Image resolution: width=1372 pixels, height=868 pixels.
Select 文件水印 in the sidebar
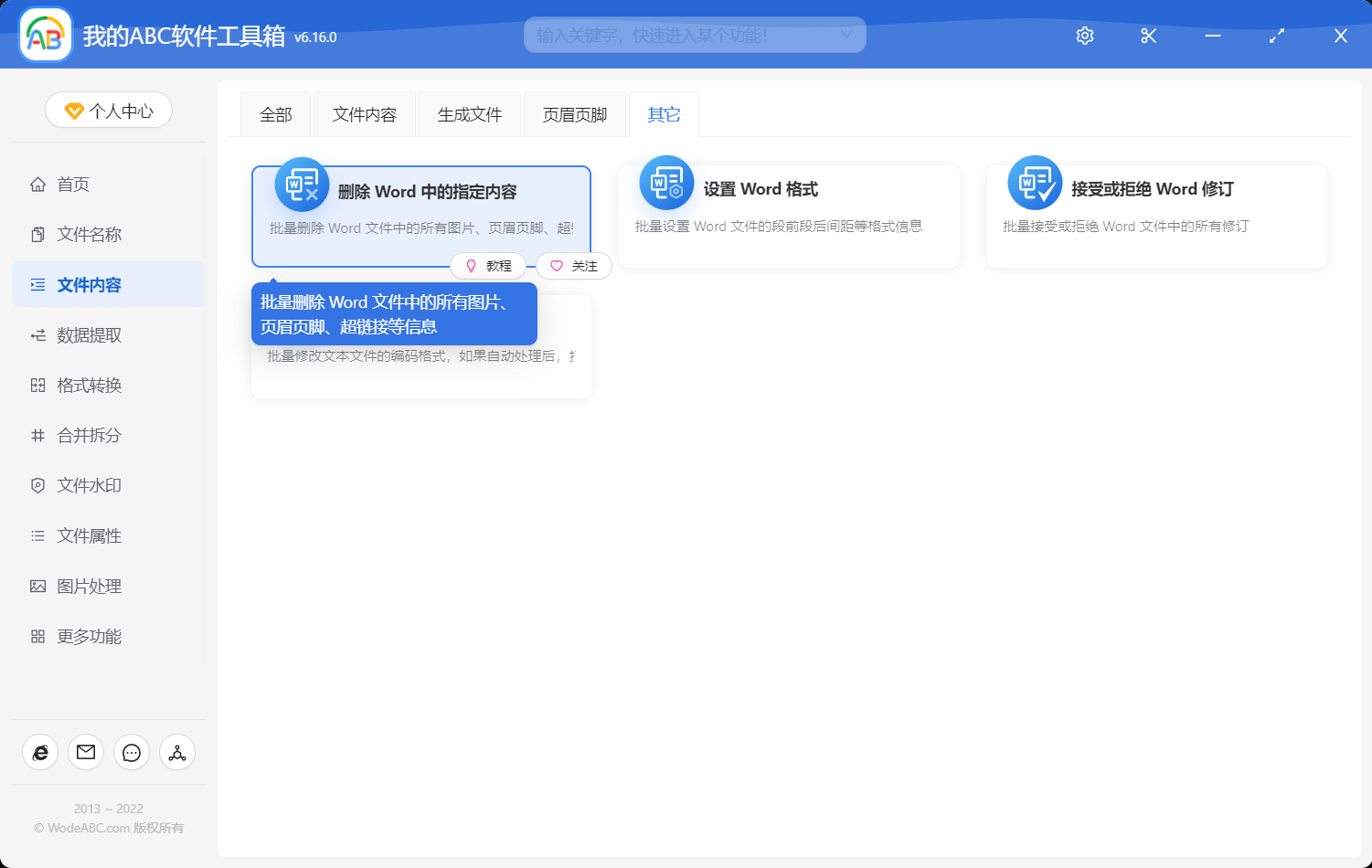click(x=89, y=485)
